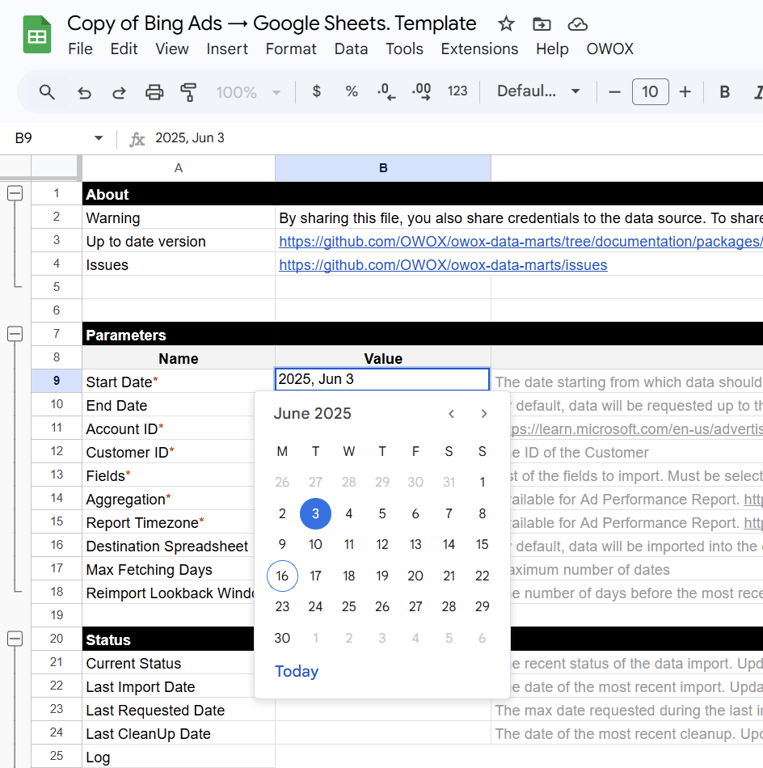The height and width of the screenshot is (768, 763).
Task: Select the Warning label cell
Action: (178, 218)
